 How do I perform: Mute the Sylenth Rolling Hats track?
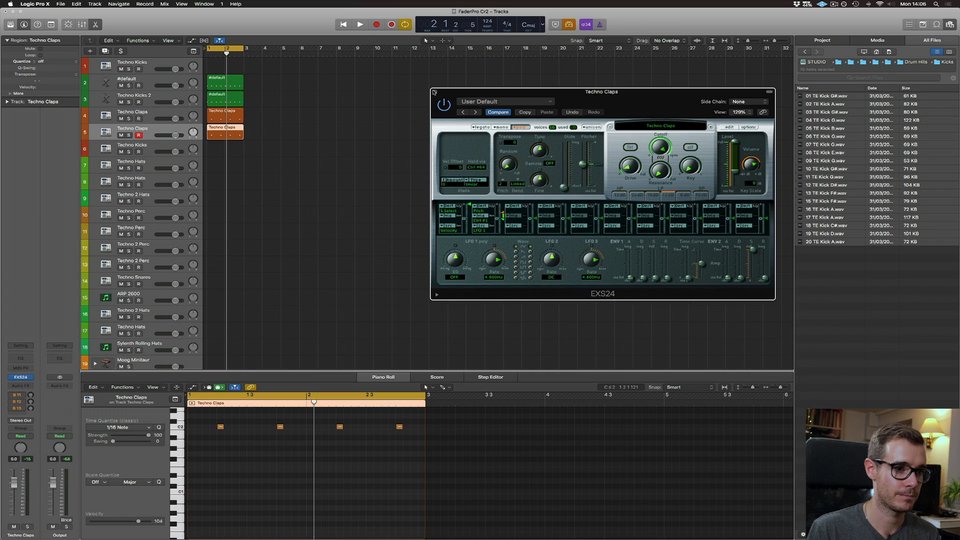coord(121,350)
